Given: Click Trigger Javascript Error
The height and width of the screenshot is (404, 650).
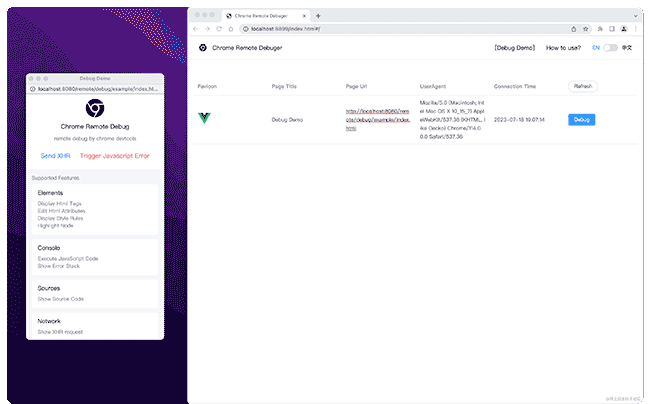Looking at the screenshot, I should (x=114, y=156).
